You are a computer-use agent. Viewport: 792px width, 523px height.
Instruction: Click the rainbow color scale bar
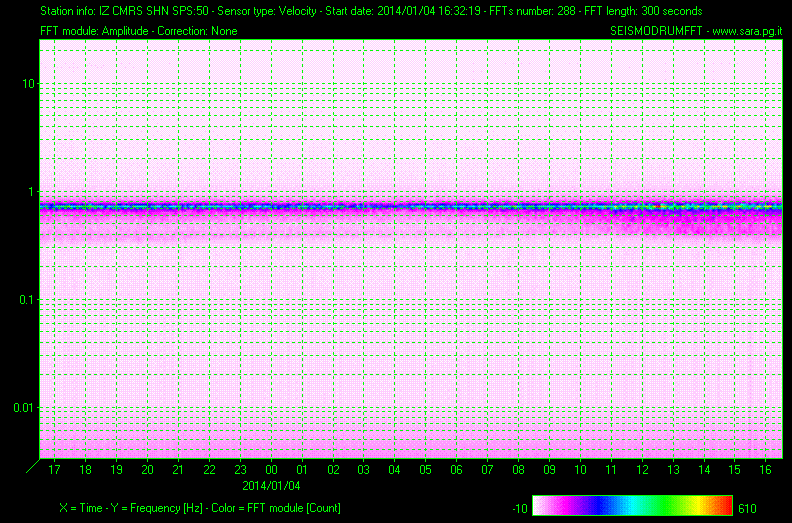click(x=632, y=505)
